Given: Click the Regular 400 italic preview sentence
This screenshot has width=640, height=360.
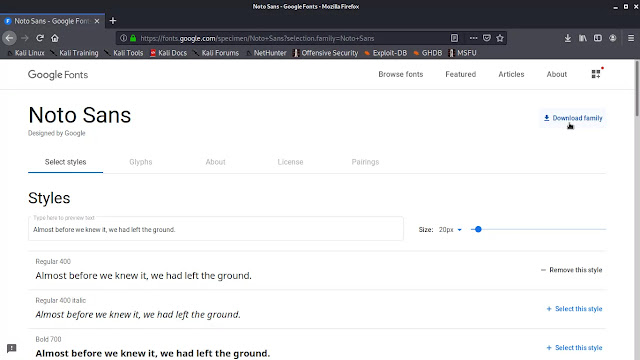Looking at the screenshot, I should pos(138,315).
